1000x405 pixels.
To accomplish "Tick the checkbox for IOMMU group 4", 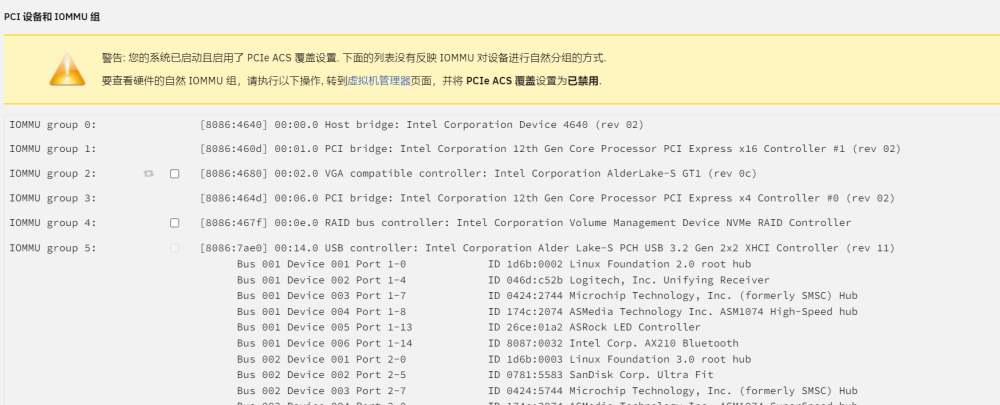I will point(174,223).
